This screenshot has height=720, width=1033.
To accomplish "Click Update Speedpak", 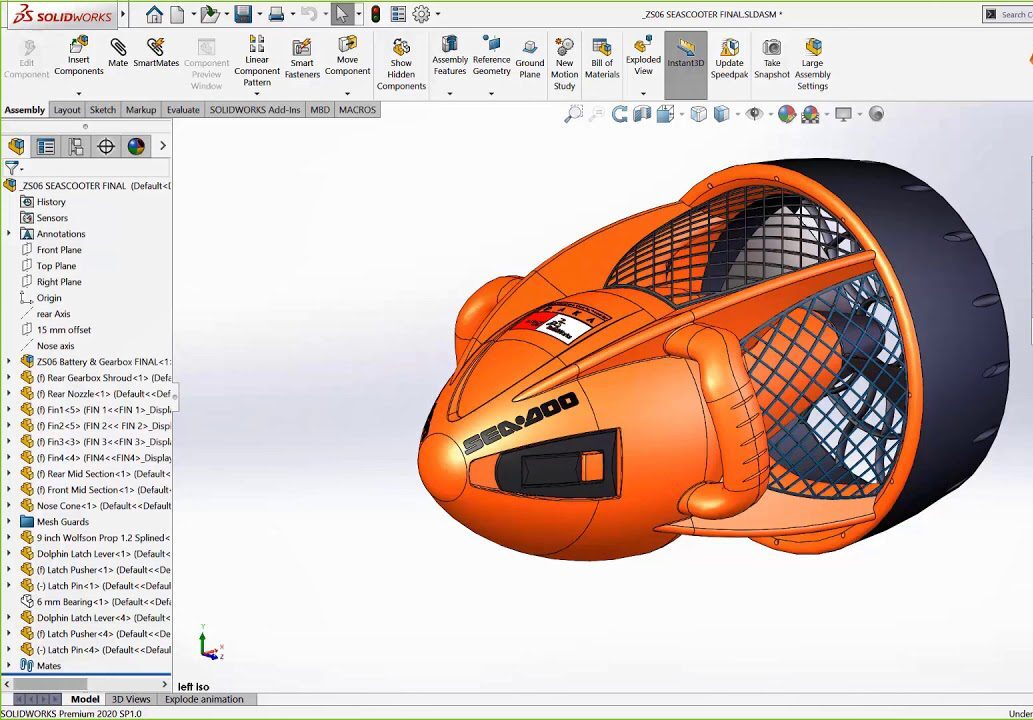I will [x=729, y=58].
